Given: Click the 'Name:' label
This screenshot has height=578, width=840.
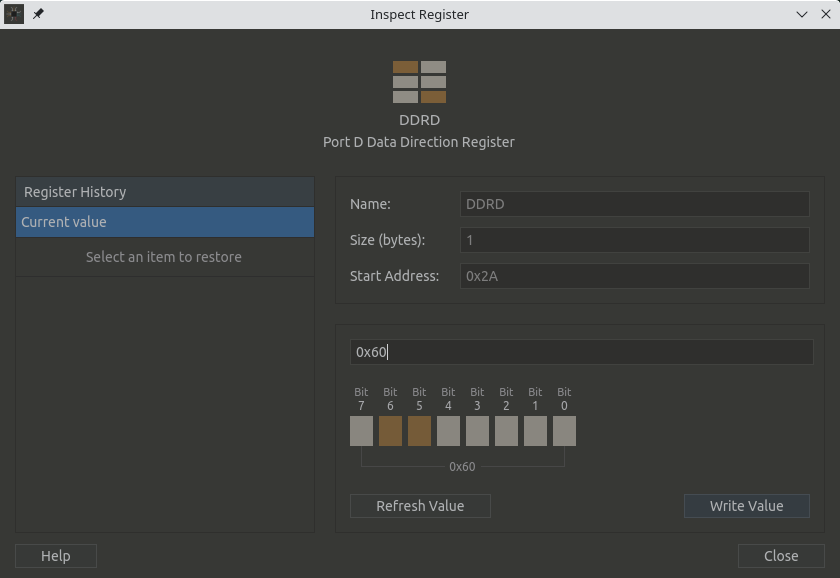Looking at the screenshot, I should 370,204.
